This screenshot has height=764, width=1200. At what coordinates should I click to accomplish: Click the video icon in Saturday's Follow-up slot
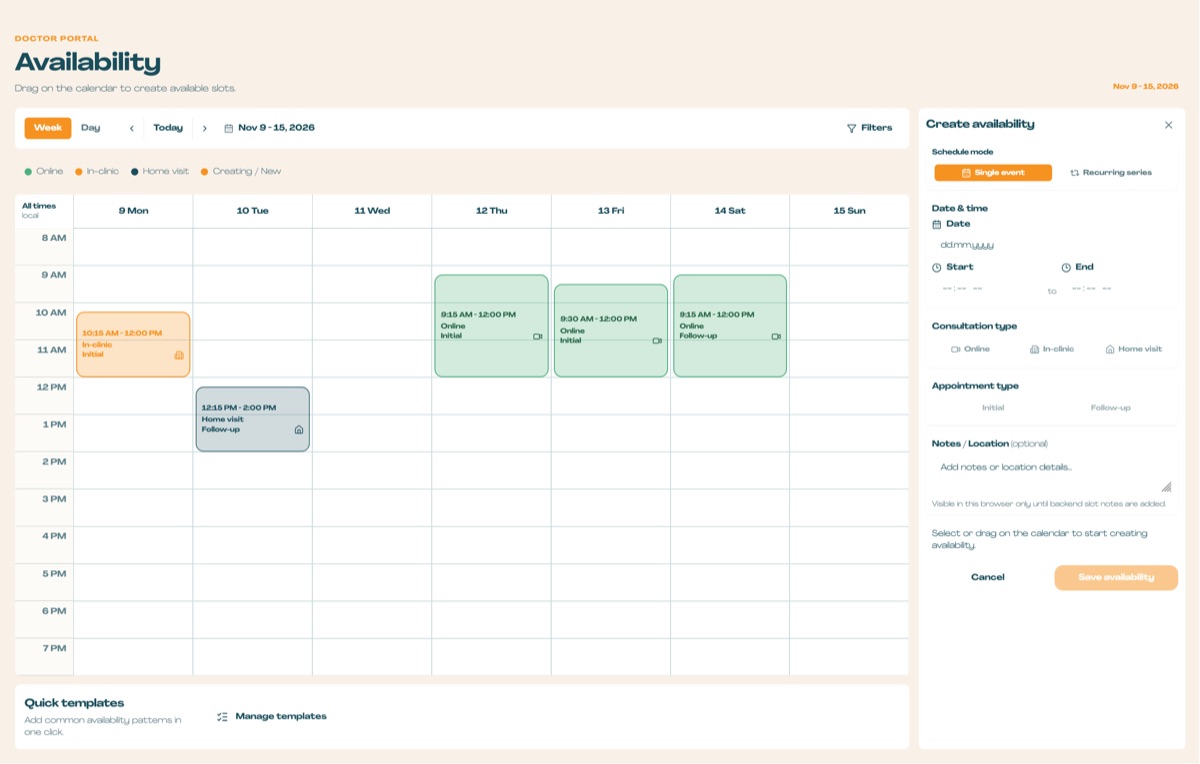[x=776, y=337]
